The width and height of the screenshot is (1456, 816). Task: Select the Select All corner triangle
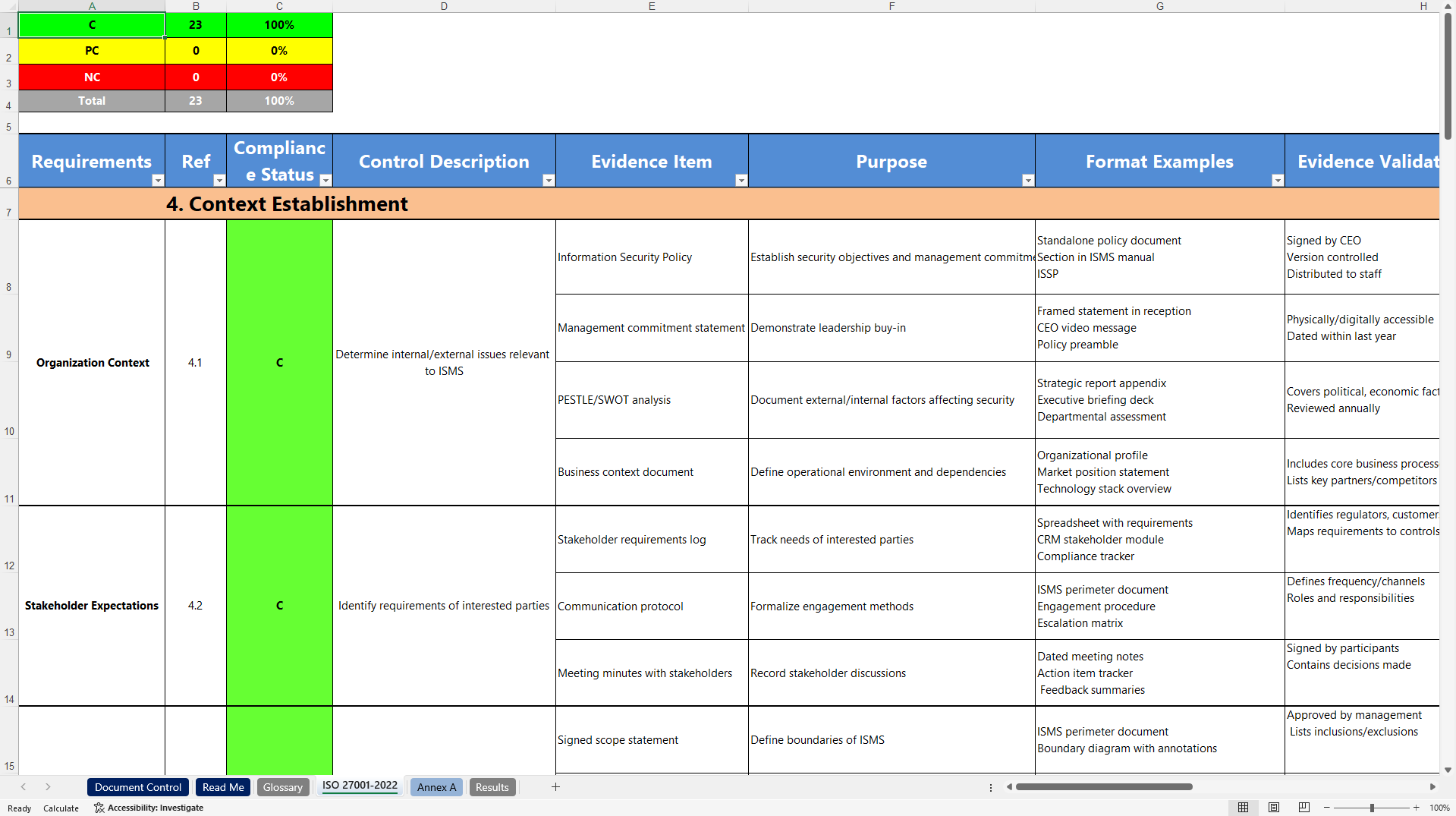9,6
